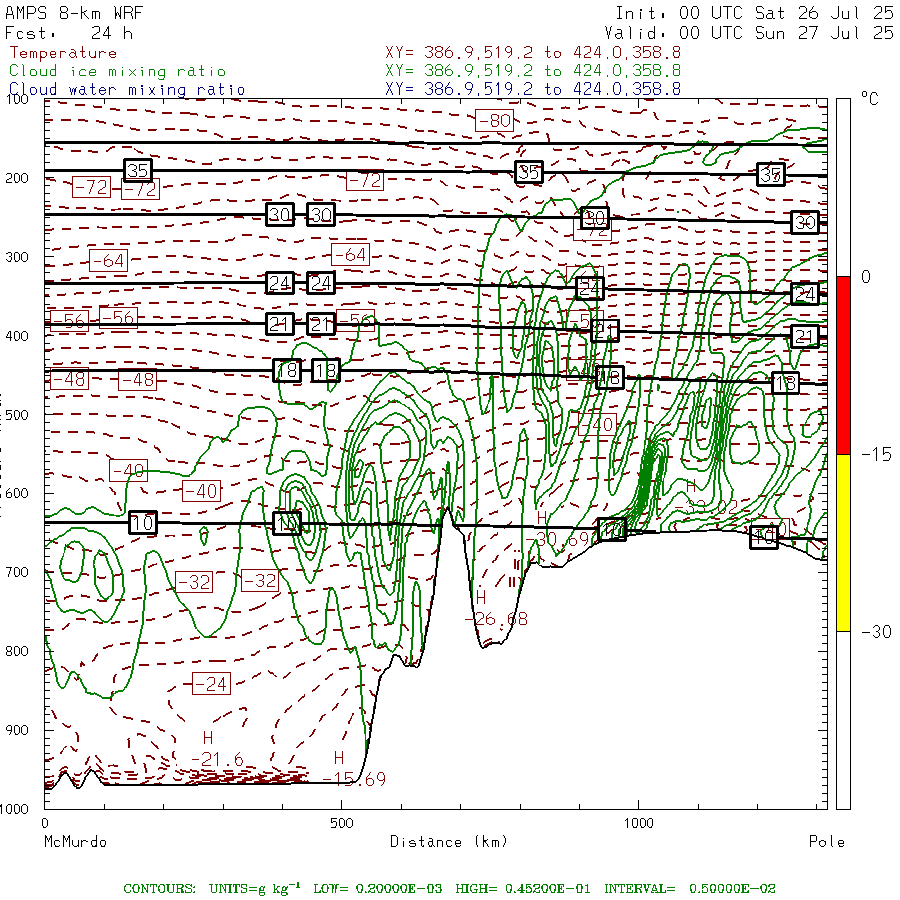Click the 'UNITS=g kg-1' footer text
900x900 pixels.
254,888
